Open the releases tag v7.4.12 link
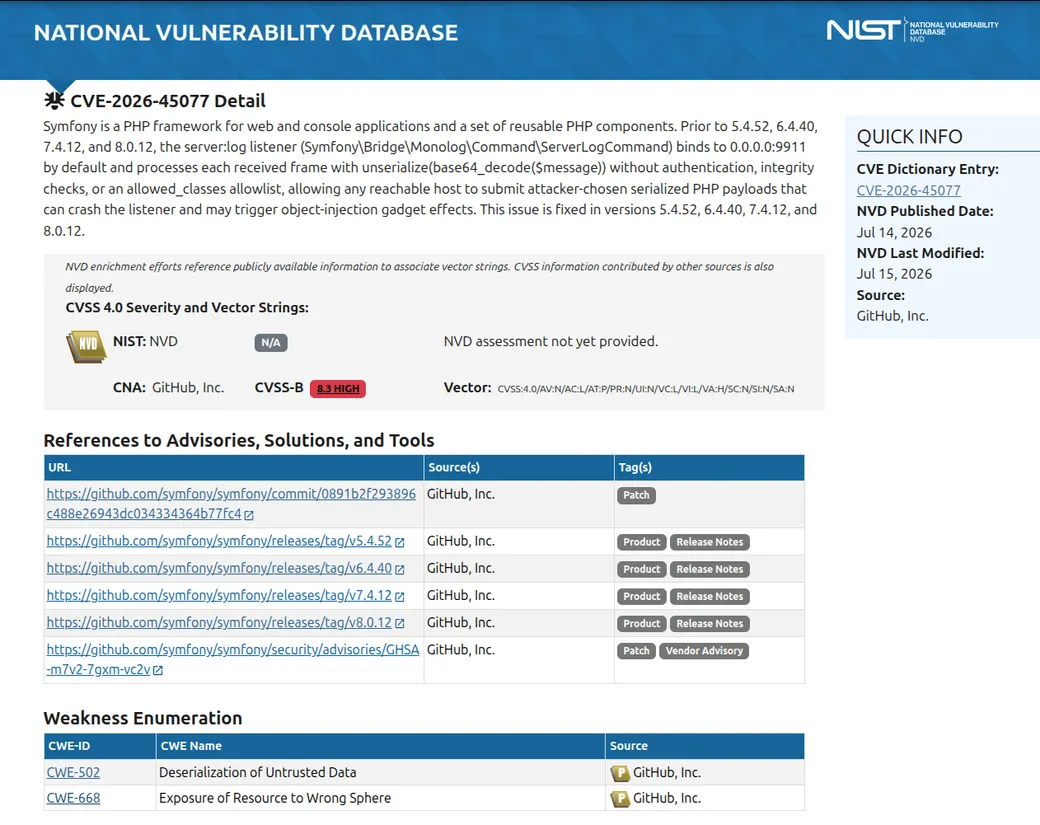1040x825 pixels. tap(219, 596)
